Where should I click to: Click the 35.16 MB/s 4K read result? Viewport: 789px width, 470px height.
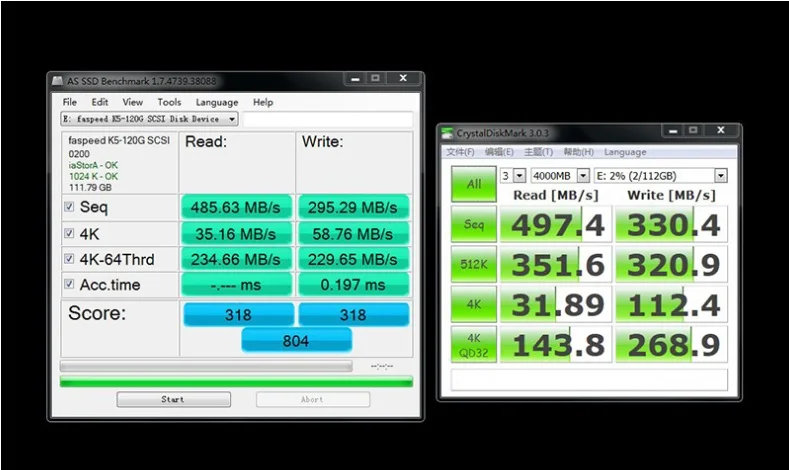click(x=236, y=234)
